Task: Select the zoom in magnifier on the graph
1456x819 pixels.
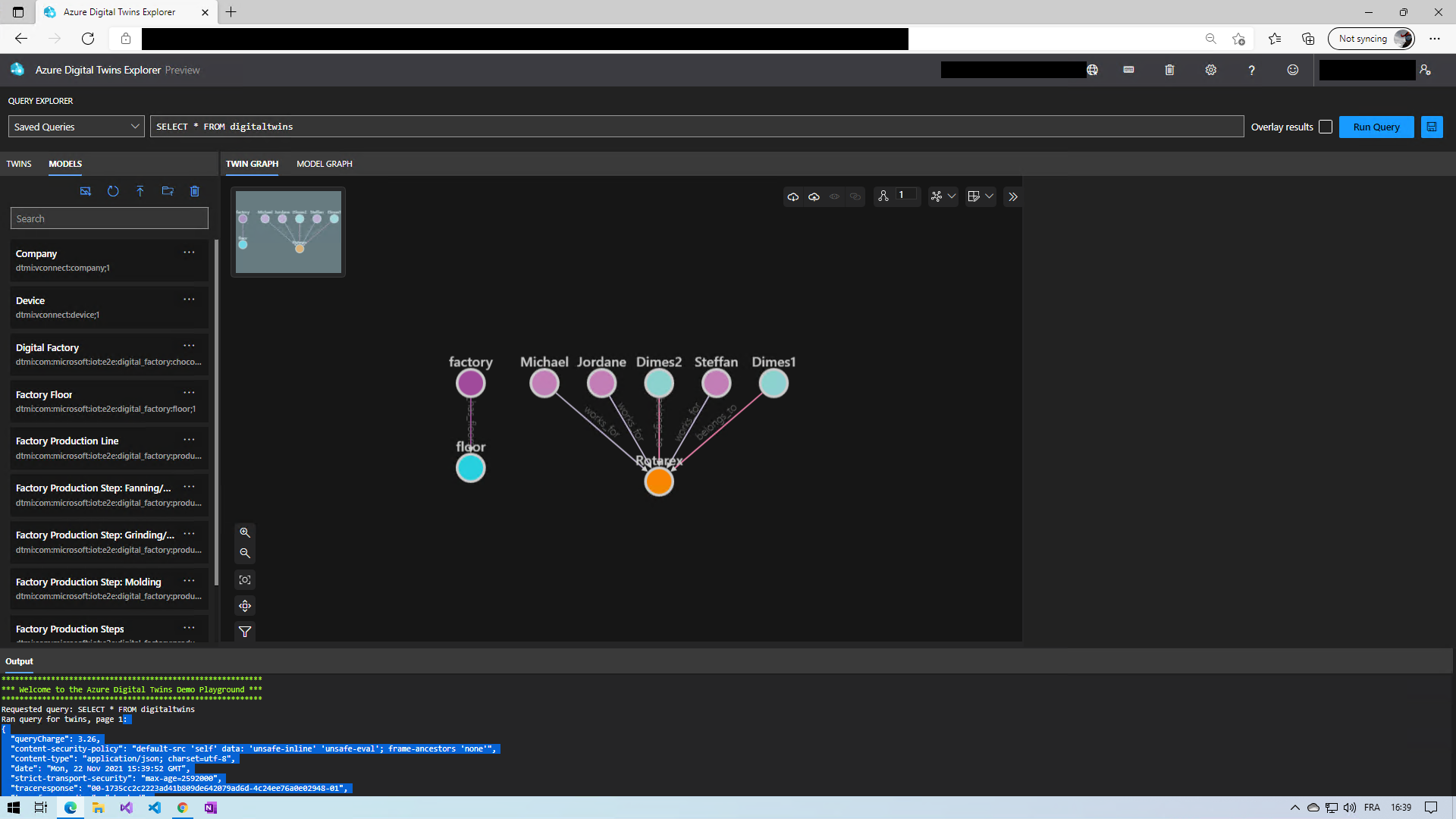Action: (245, 532)
